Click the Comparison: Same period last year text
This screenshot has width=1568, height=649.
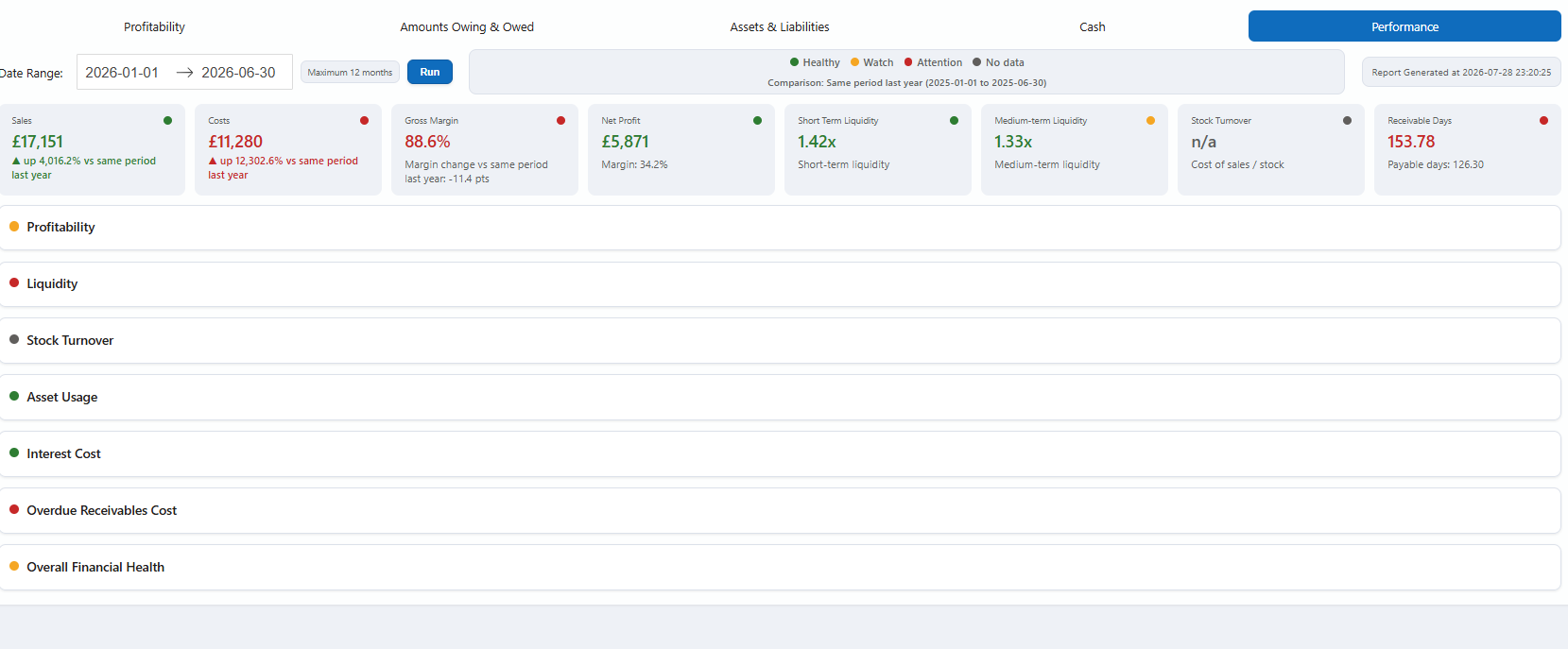point(906,83)
